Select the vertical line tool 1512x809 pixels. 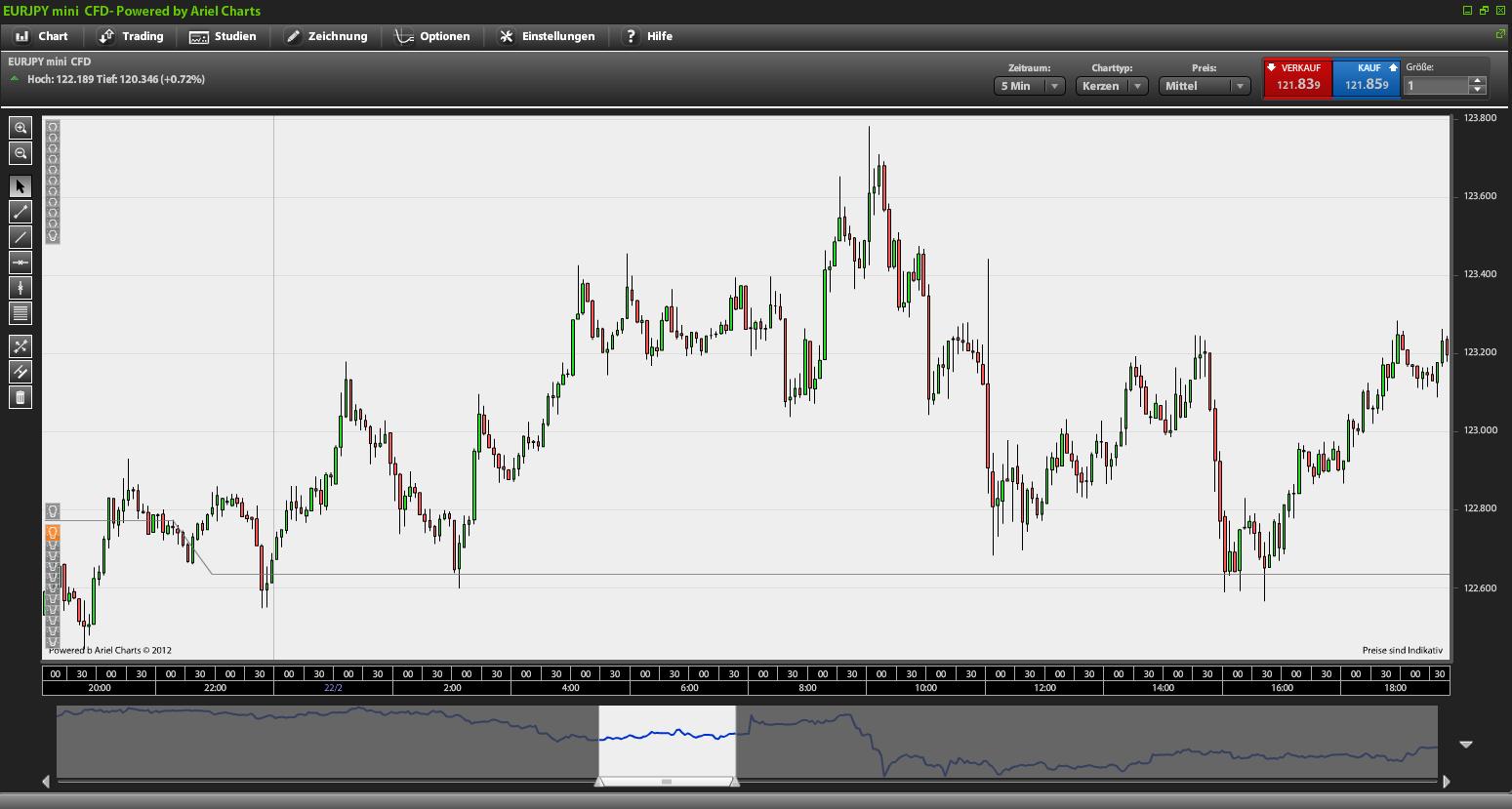pyautogui.click(x=20, y=288)
